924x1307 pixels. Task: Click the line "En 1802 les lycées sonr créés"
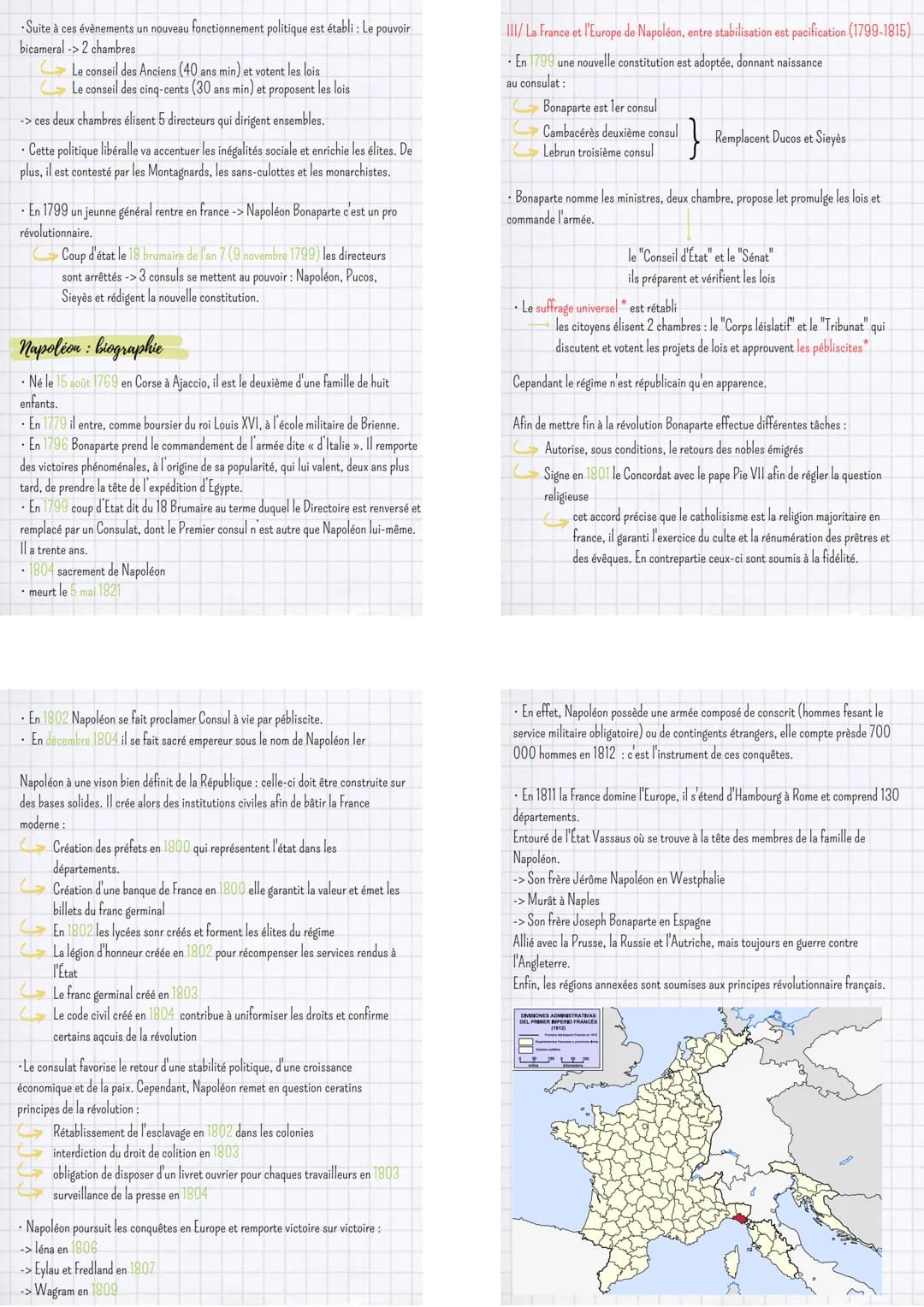point(193,931)
